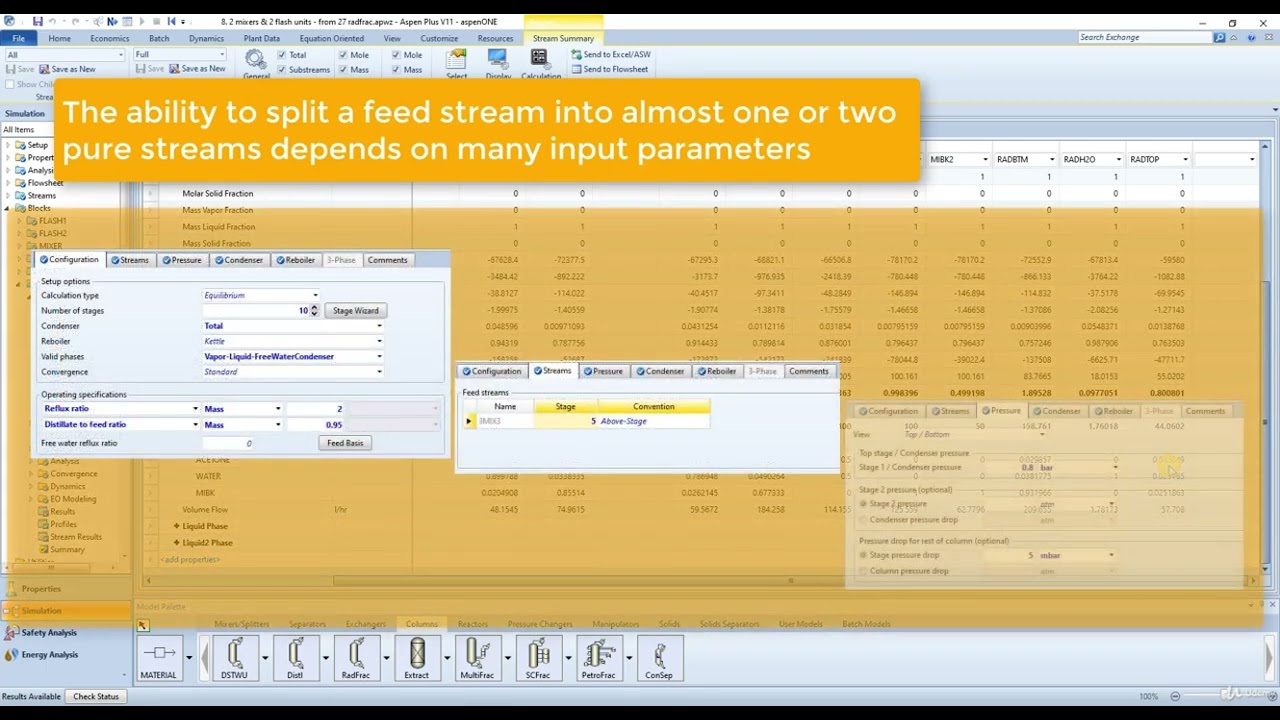Switch to the Equation Oriented tab
Screen dimensions: 1280x720
click(331, 38)
